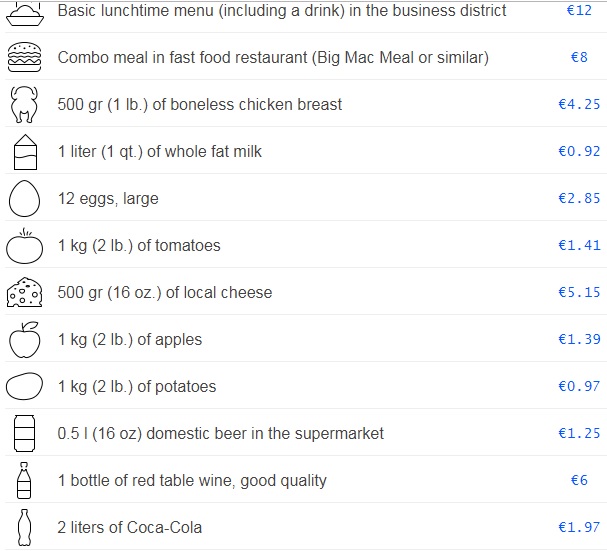Click the burger icon for combo meal
This screenshot has width=607, height=551.
23,57
